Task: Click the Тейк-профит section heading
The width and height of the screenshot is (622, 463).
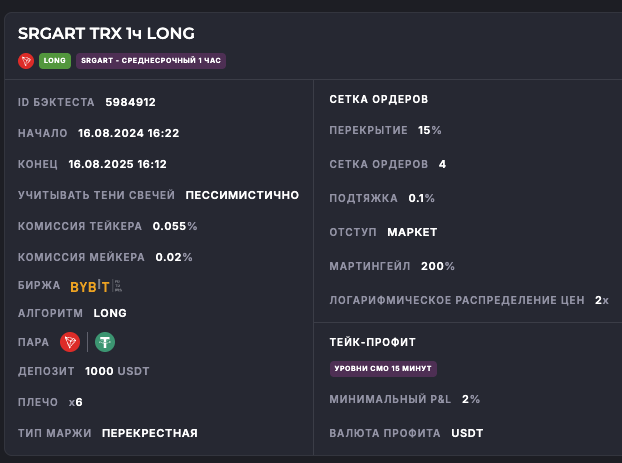Action: [x=372, y=342]
